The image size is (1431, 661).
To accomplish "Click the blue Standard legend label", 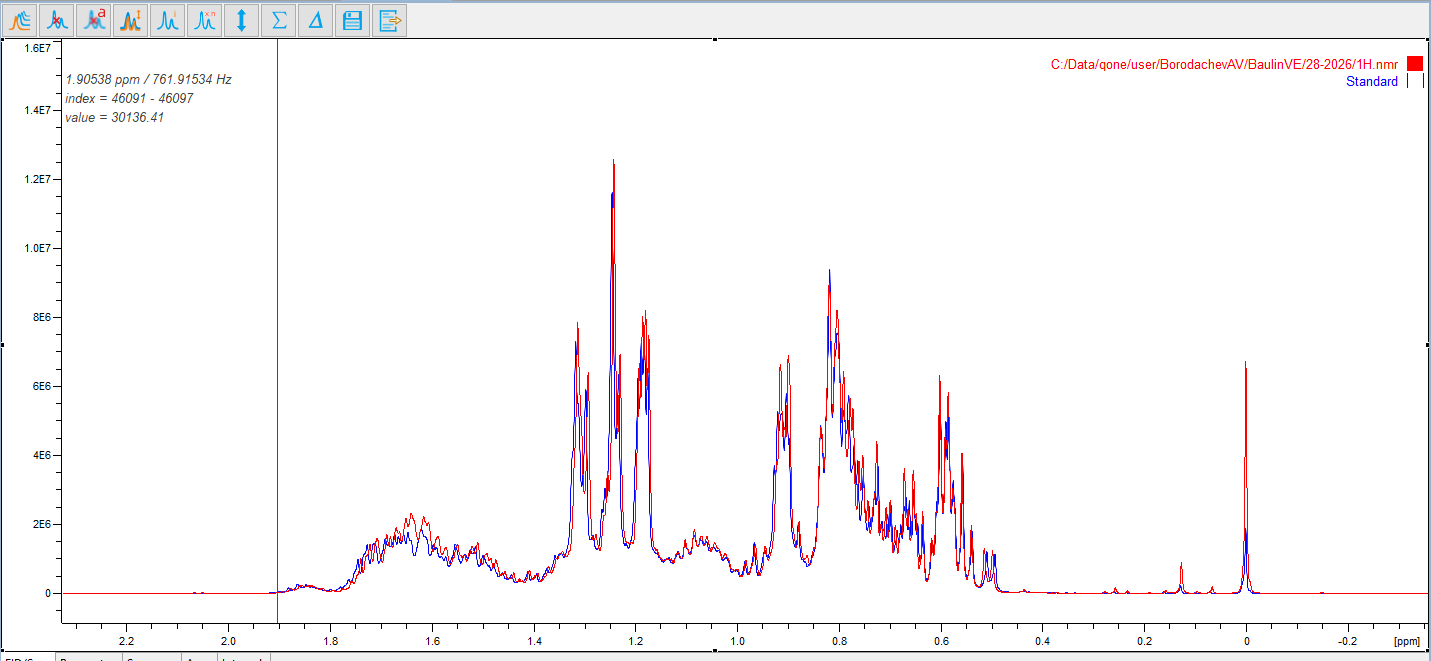I will [1371, 82].
